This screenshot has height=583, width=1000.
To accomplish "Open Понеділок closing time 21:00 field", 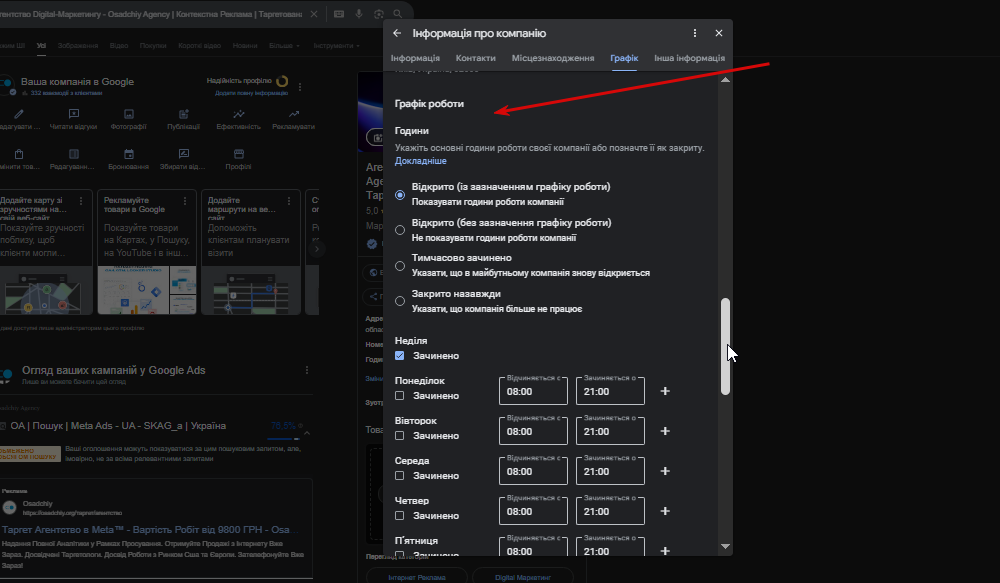I will coord(610,391).
